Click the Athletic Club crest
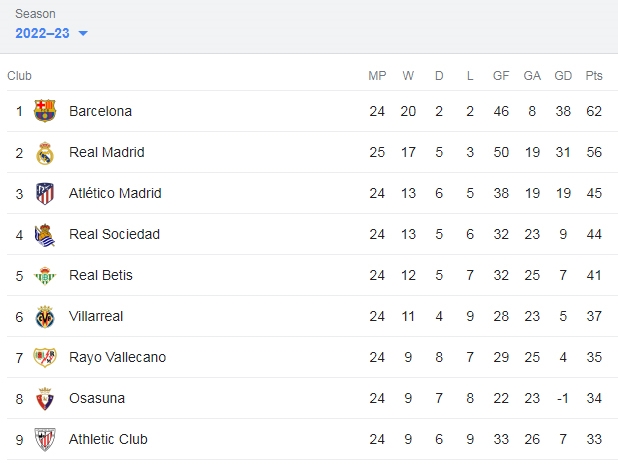Image resolution: width=618 pixels, height=464 pixels. pos(45,440)
